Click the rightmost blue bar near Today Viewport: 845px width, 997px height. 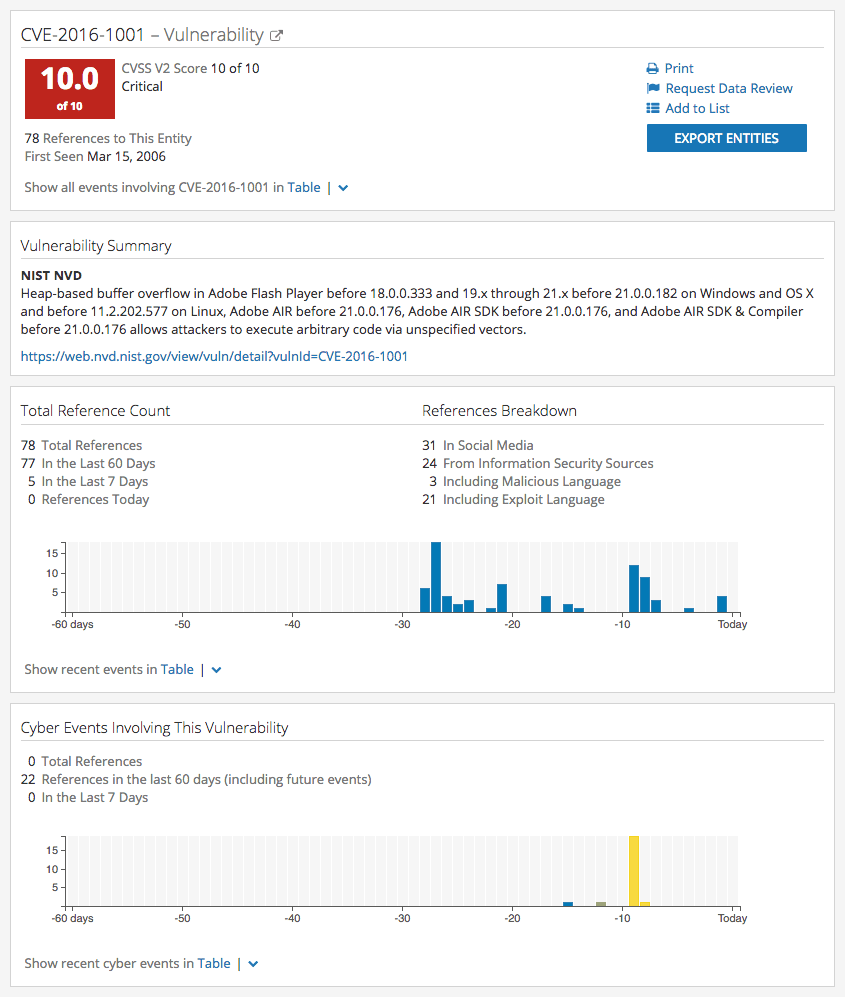coord(722,604)
